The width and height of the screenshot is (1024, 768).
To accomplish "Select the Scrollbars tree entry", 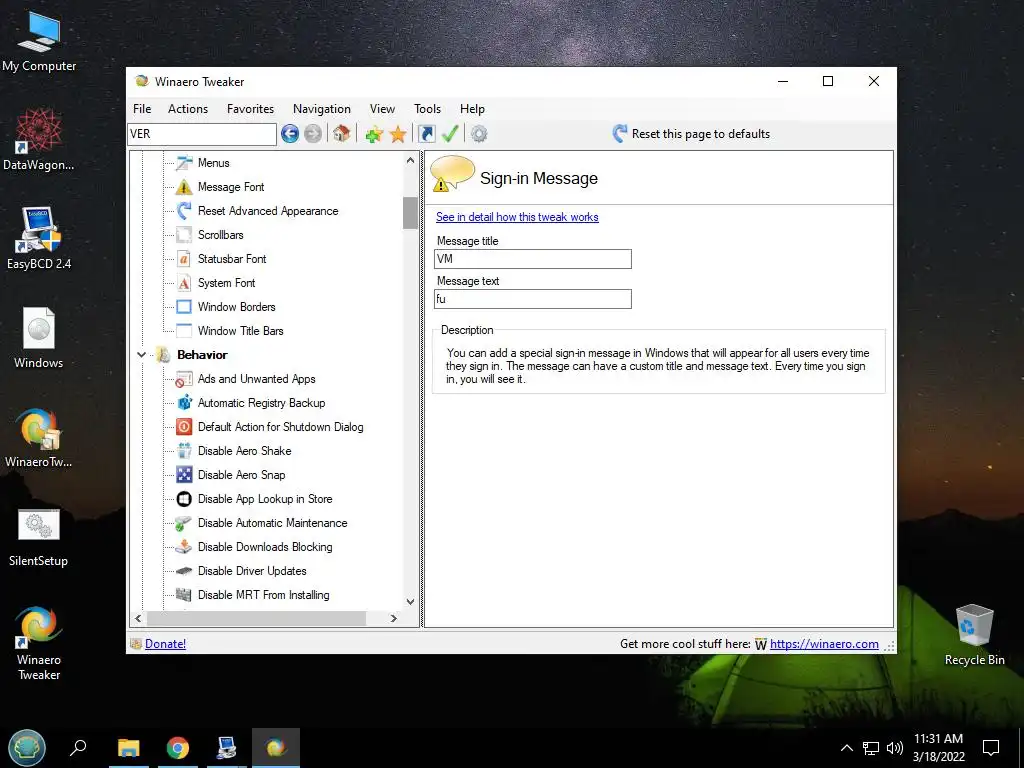I will (x=221, y=234).
